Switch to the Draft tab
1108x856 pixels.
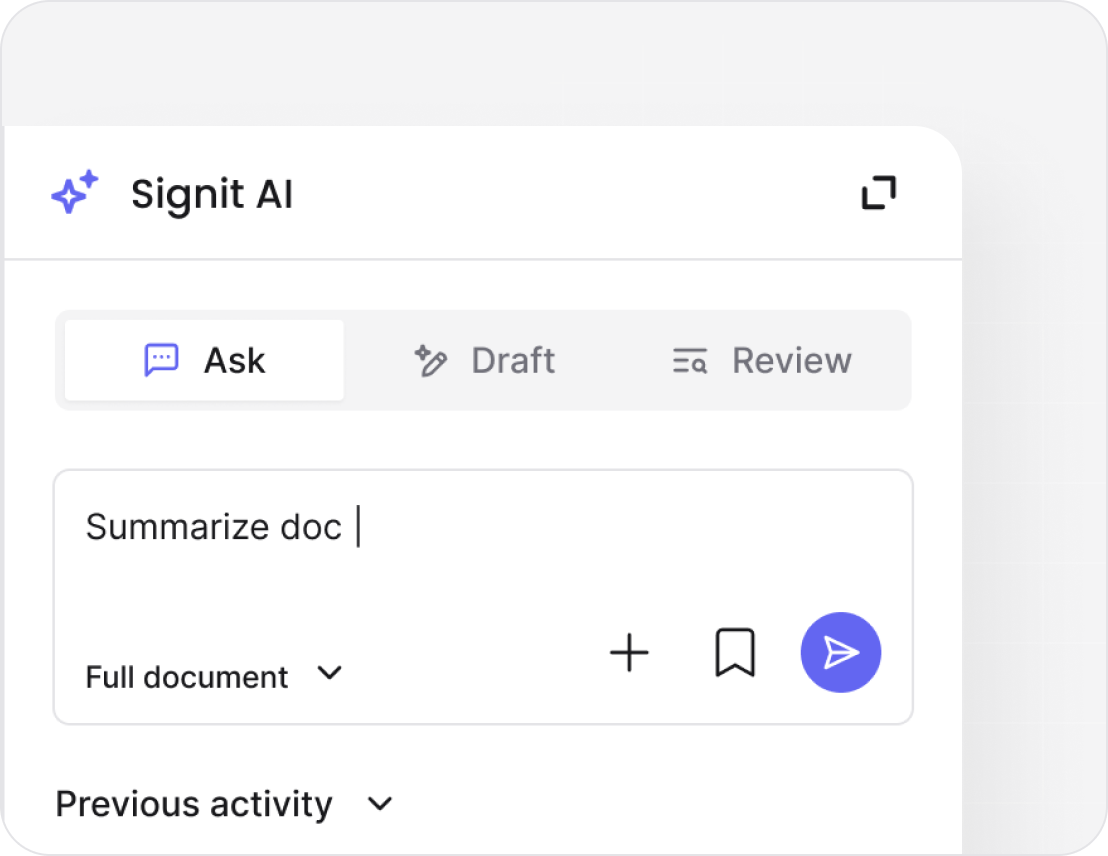point(485,360)
